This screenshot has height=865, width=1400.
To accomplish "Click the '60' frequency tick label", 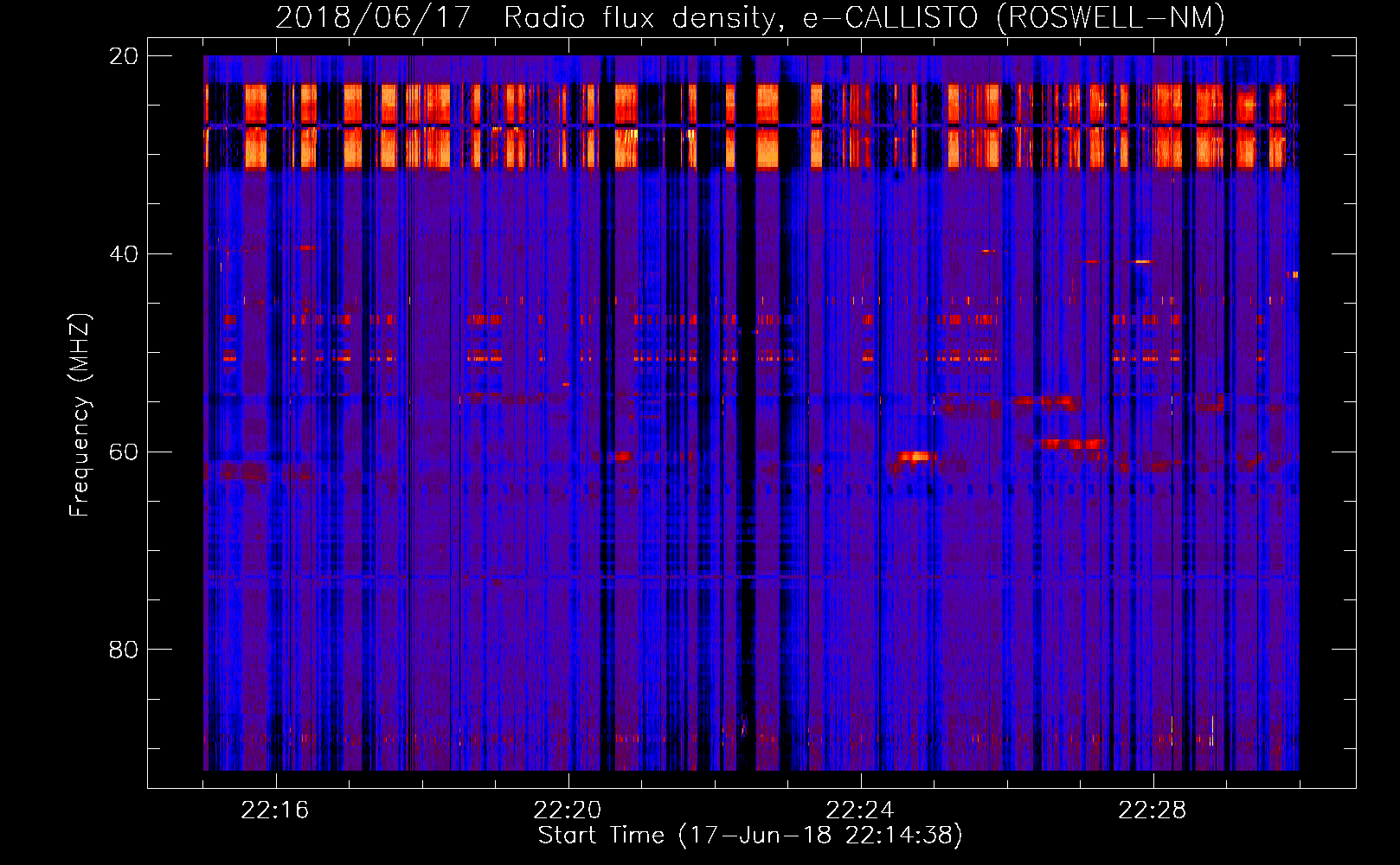I will (123, 452).
